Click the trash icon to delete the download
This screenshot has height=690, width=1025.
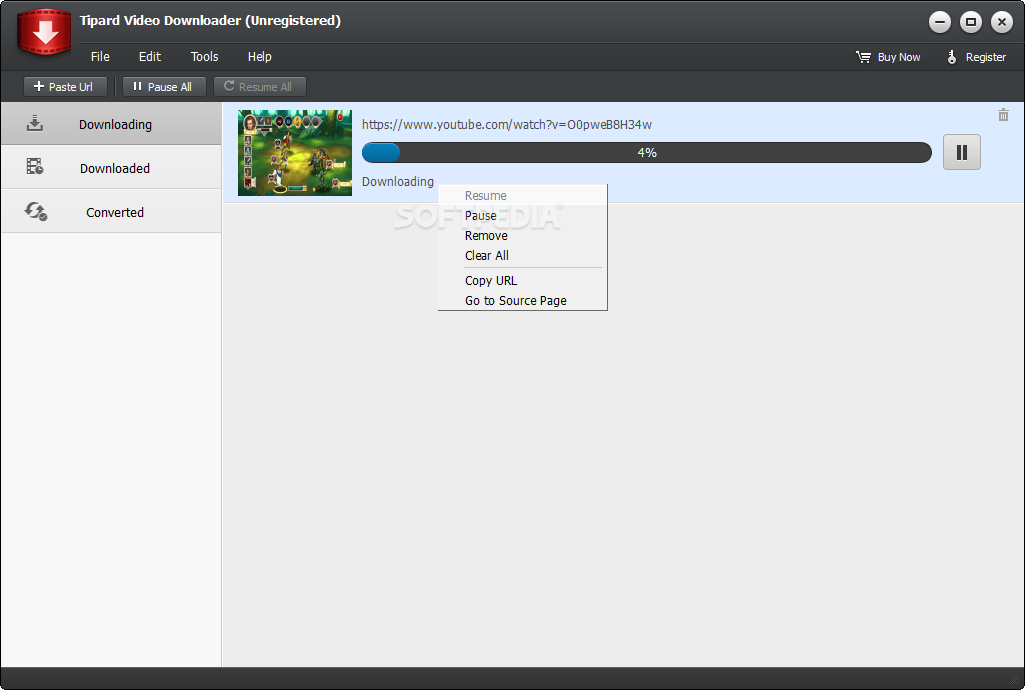pos(1003,115)
